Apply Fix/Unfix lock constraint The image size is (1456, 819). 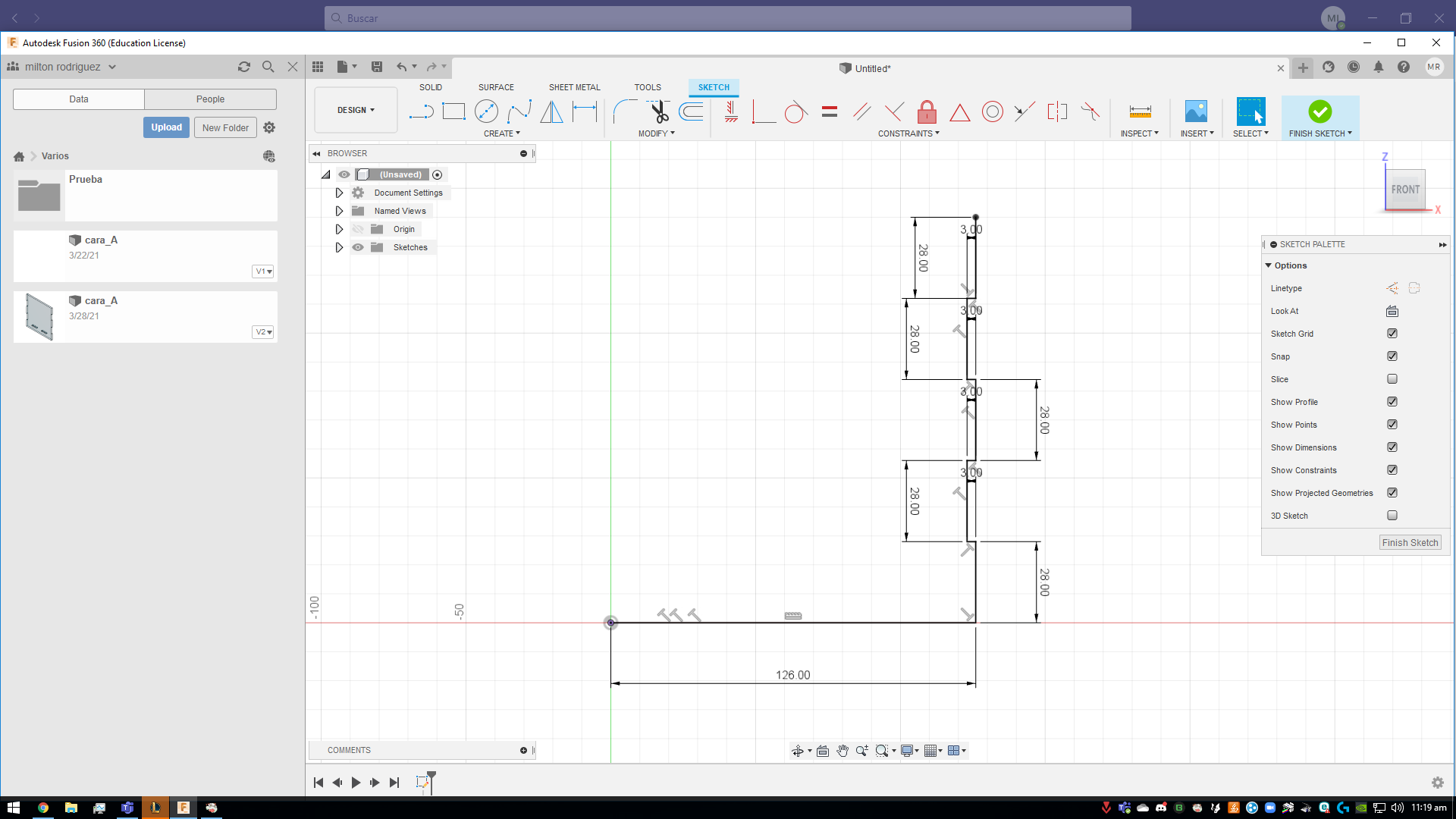click(x=927, y=112)
